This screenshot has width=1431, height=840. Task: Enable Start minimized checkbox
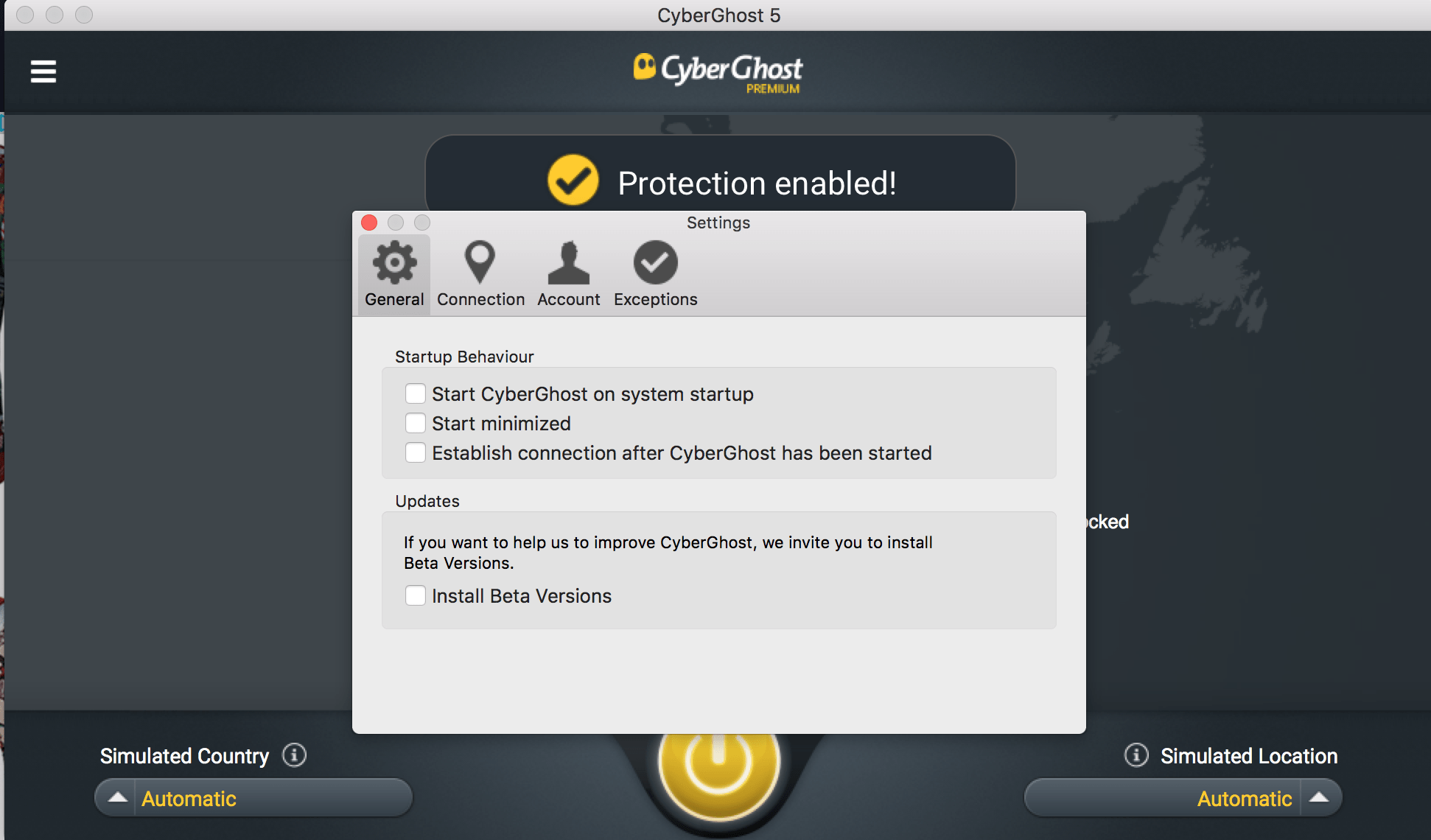tap(415, 424)
